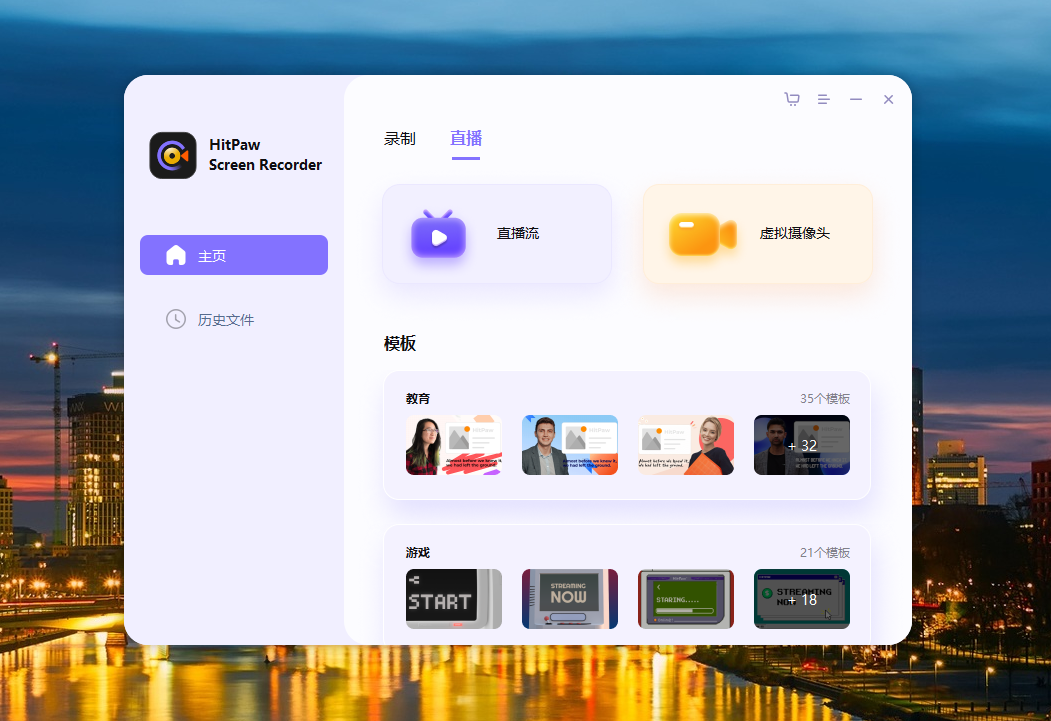Select the STREAMING NOW game template
This screenshot has height=721, width=1051.
[570, 599]
